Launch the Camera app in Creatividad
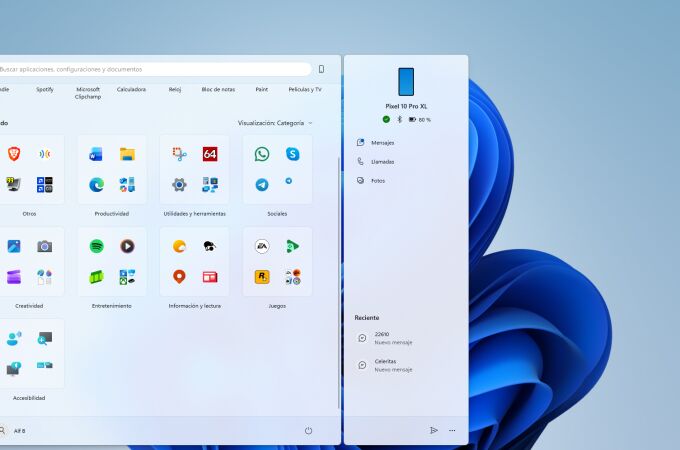Screen dimensions: 680x450 45,246
